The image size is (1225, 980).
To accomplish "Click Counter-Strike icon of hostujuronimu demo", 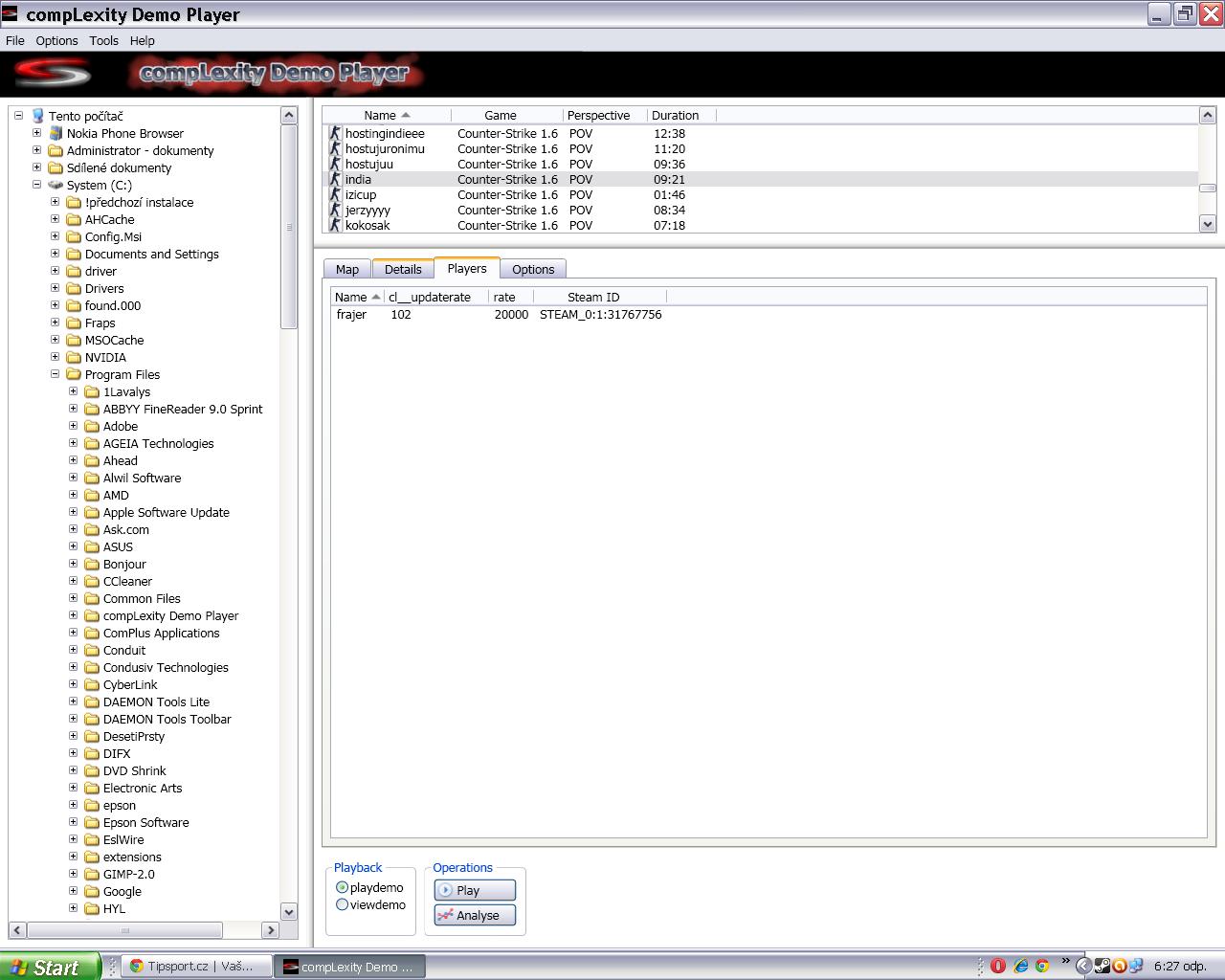I will coord(335,148).
